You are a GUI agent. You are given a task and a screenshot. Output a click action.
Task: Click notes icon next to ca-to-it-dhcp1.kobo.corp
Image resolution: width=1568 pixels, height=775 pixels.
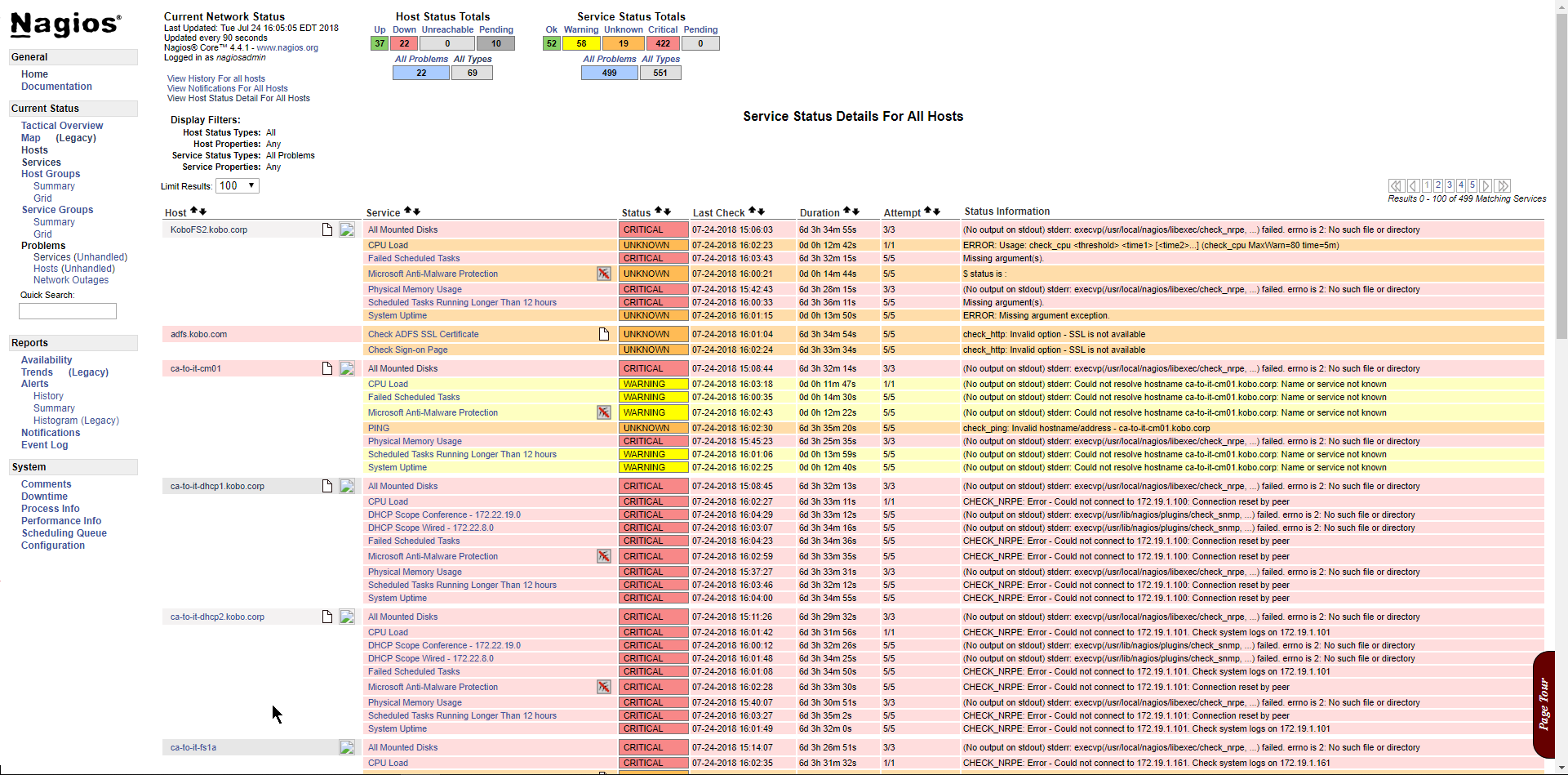327,486
